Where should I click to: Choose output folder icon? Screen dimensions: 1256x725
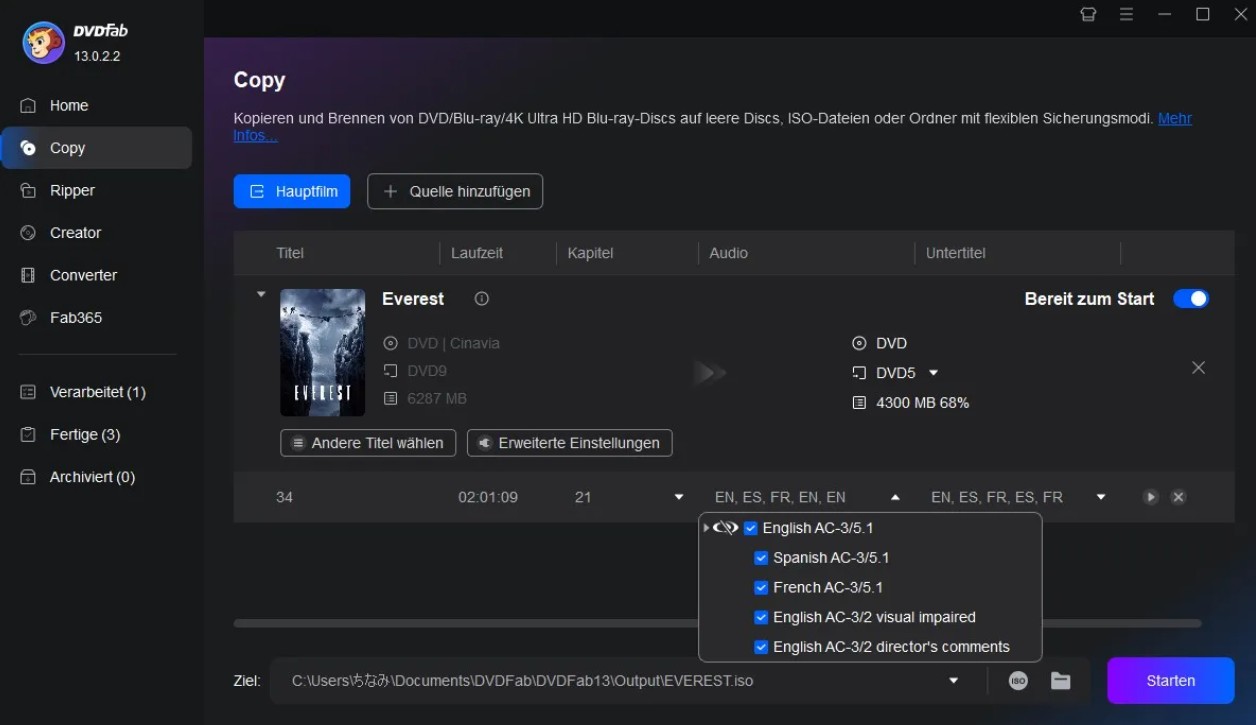[1061, 681]
